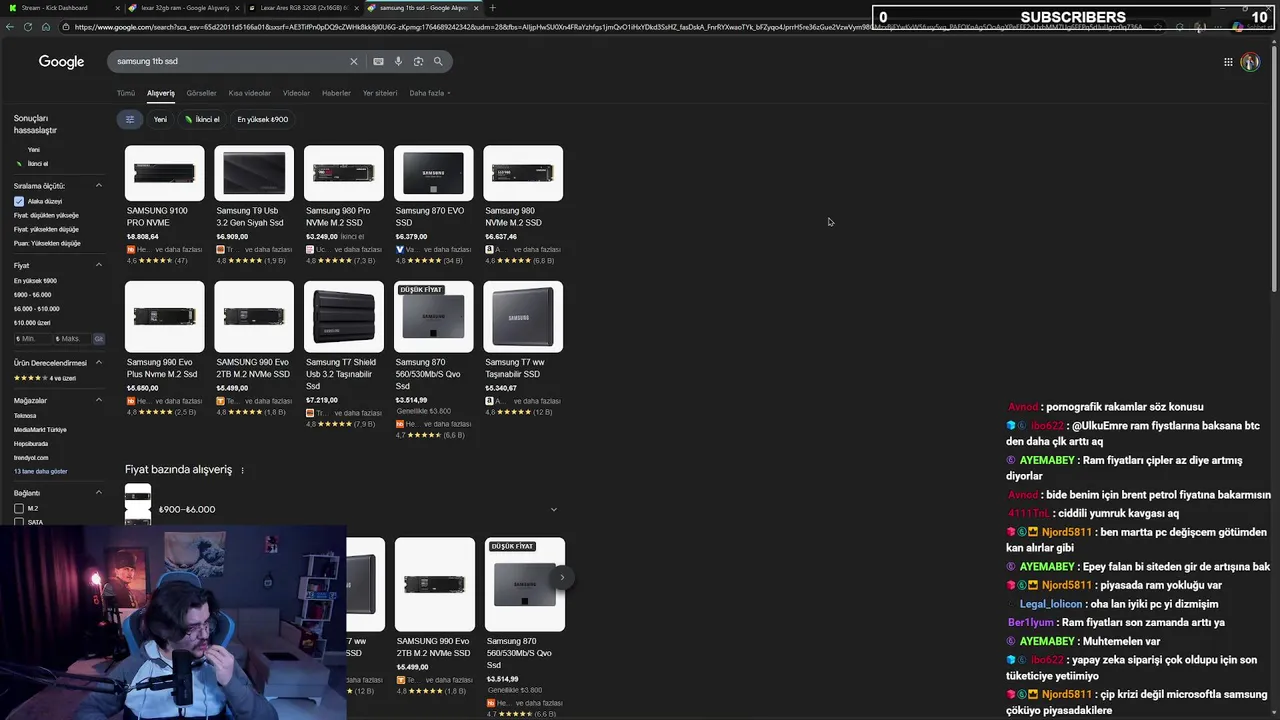
Task: Click the next arrow on the product carousel
Action: point(562,577)
